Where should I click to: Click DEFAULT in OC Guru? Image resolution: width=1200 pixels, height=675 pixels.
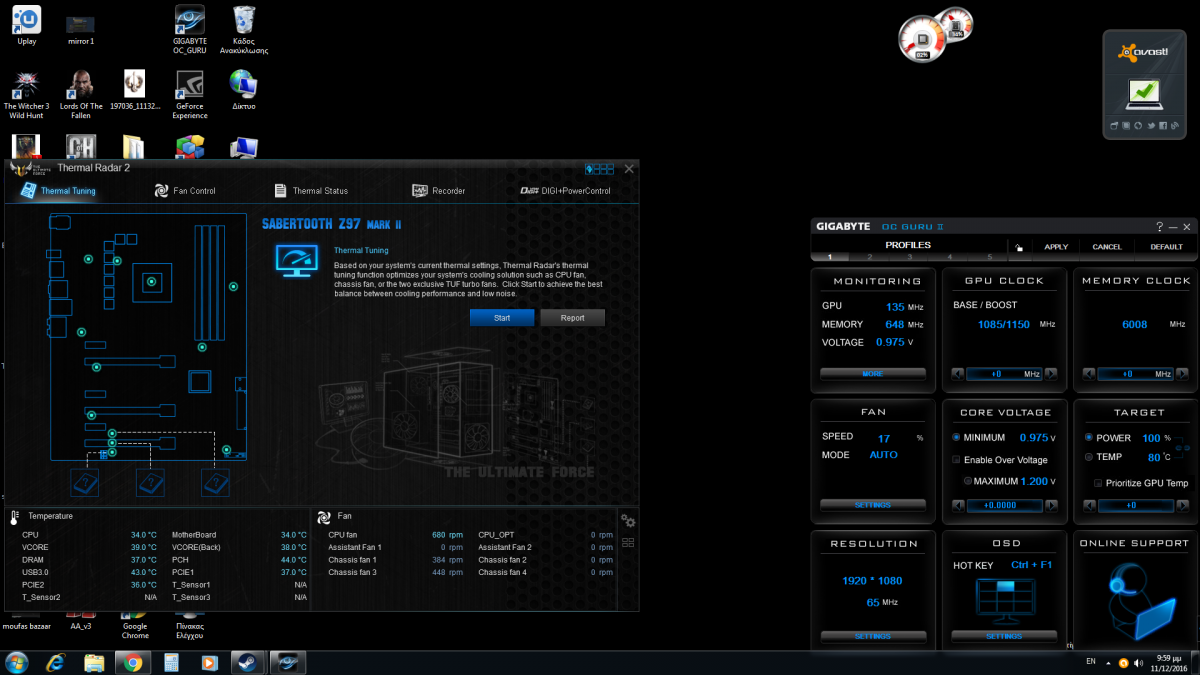tap(1166, 247)
